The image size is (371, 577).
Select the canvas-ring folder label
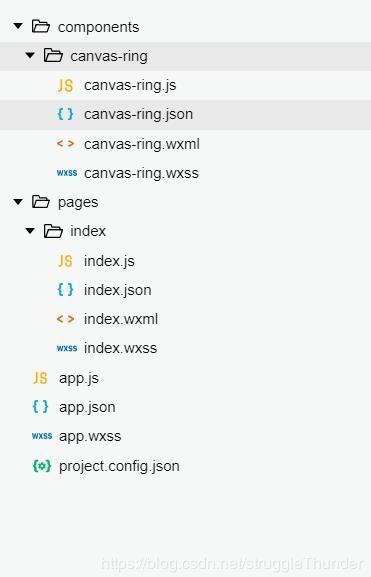click(x=109, y=56)
